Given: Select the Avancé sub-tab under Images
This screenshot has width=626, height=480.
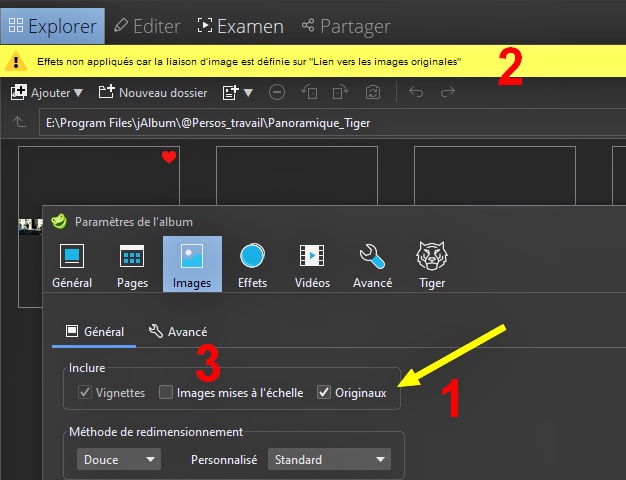Looking at the screenshot, I should coord(178,331).
